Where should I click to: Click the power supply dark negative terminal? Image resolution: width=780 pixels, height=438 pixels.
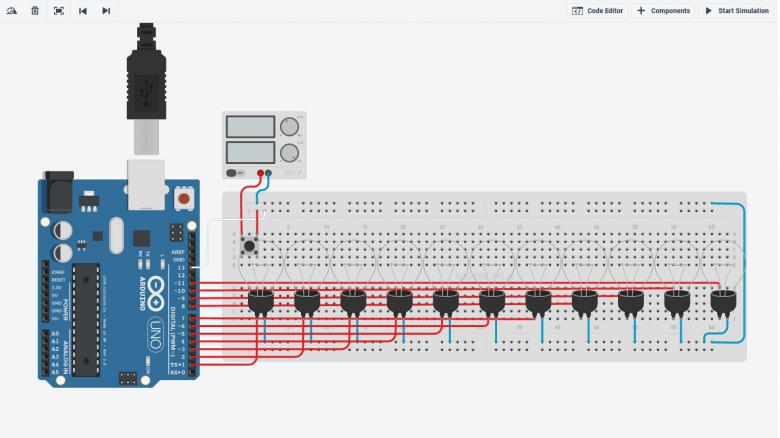click(268, 173)
